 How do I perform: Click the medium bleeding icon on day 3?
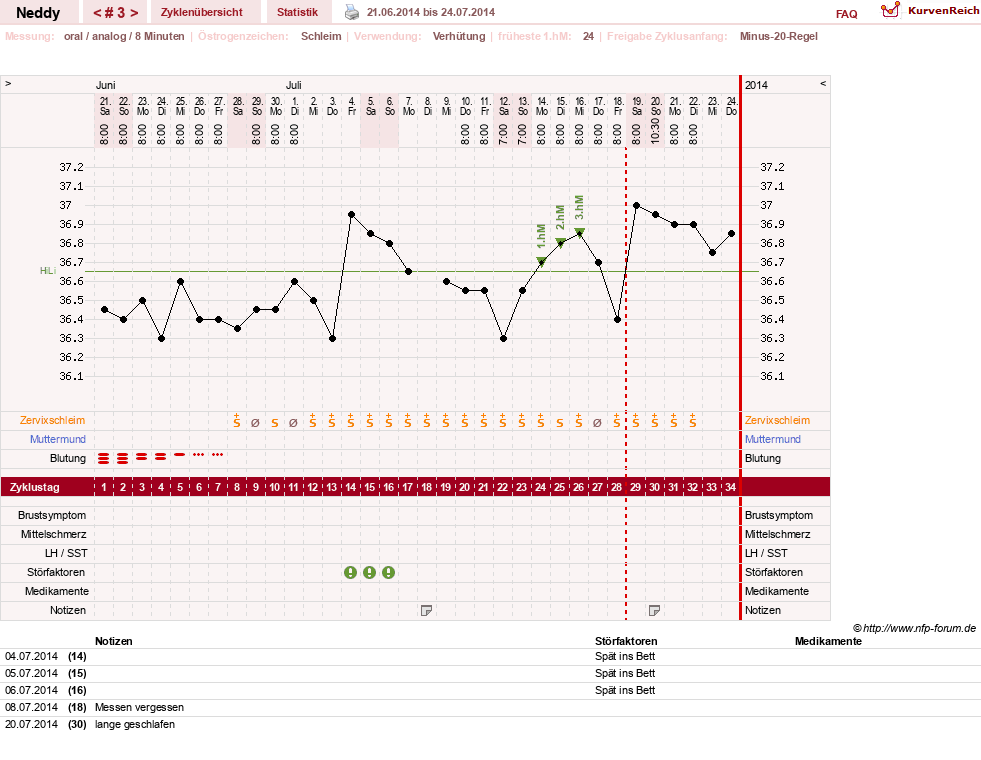click(x=142, y=457)
